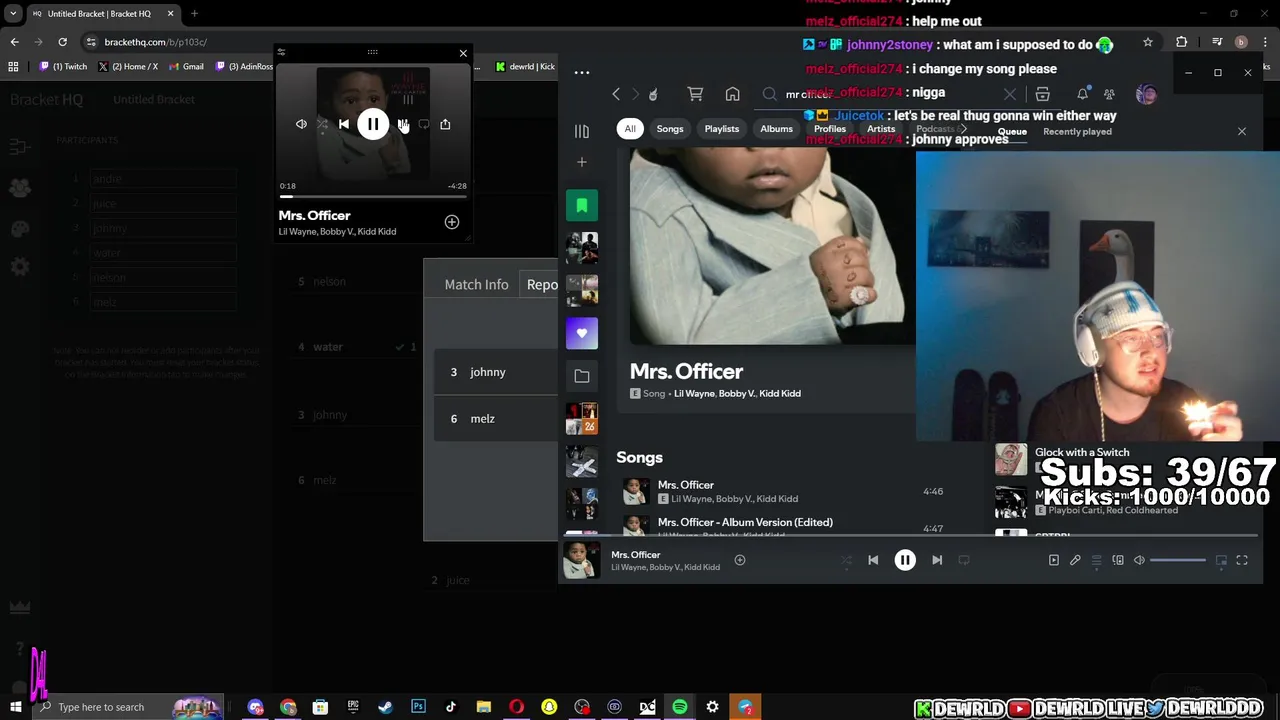Toggle repeat in Spotify bottom bar

pos(964,561)
